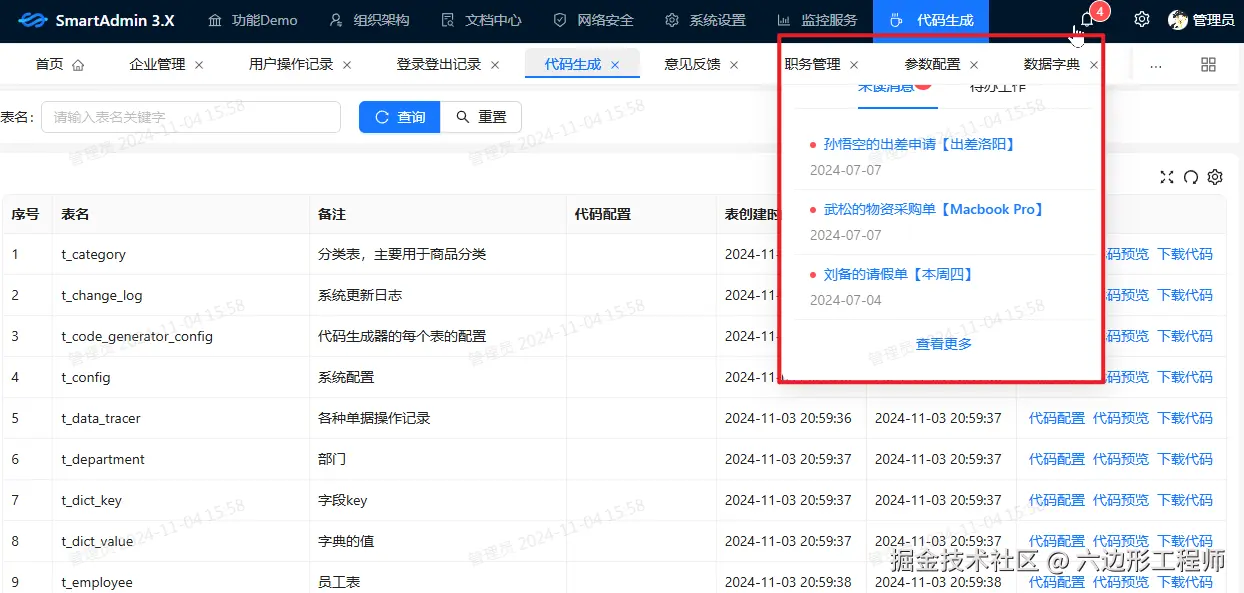This screenshot has height=593, width=1244.
Task: Switch to the 登录登出记录 tab
Action: tap(439, 65)
